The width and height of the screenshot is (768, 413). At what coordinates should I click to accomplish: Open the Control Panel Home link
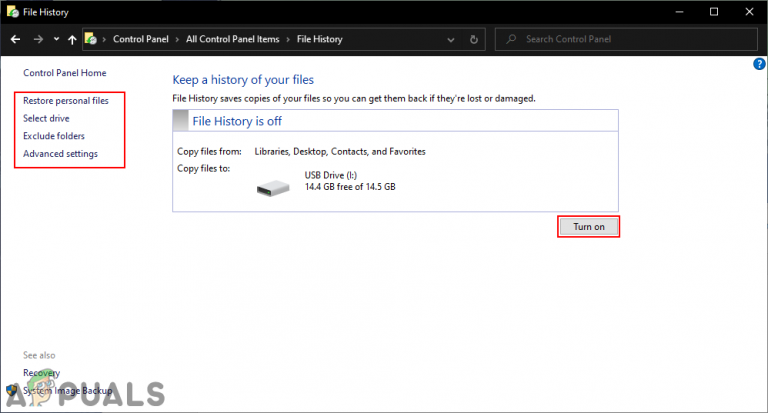pos(65,73)
